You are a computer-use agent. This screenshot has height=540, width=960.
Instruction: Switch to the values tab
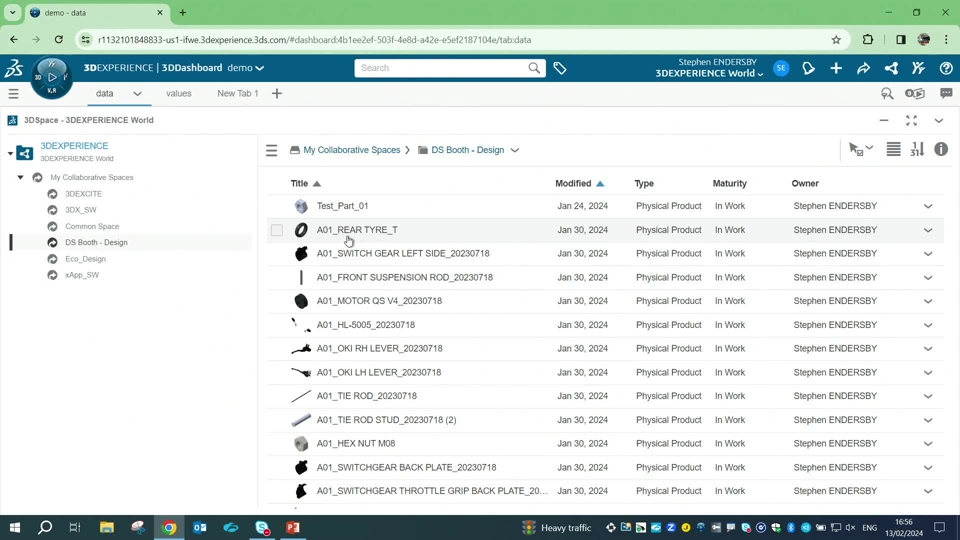tap(179, 94)
